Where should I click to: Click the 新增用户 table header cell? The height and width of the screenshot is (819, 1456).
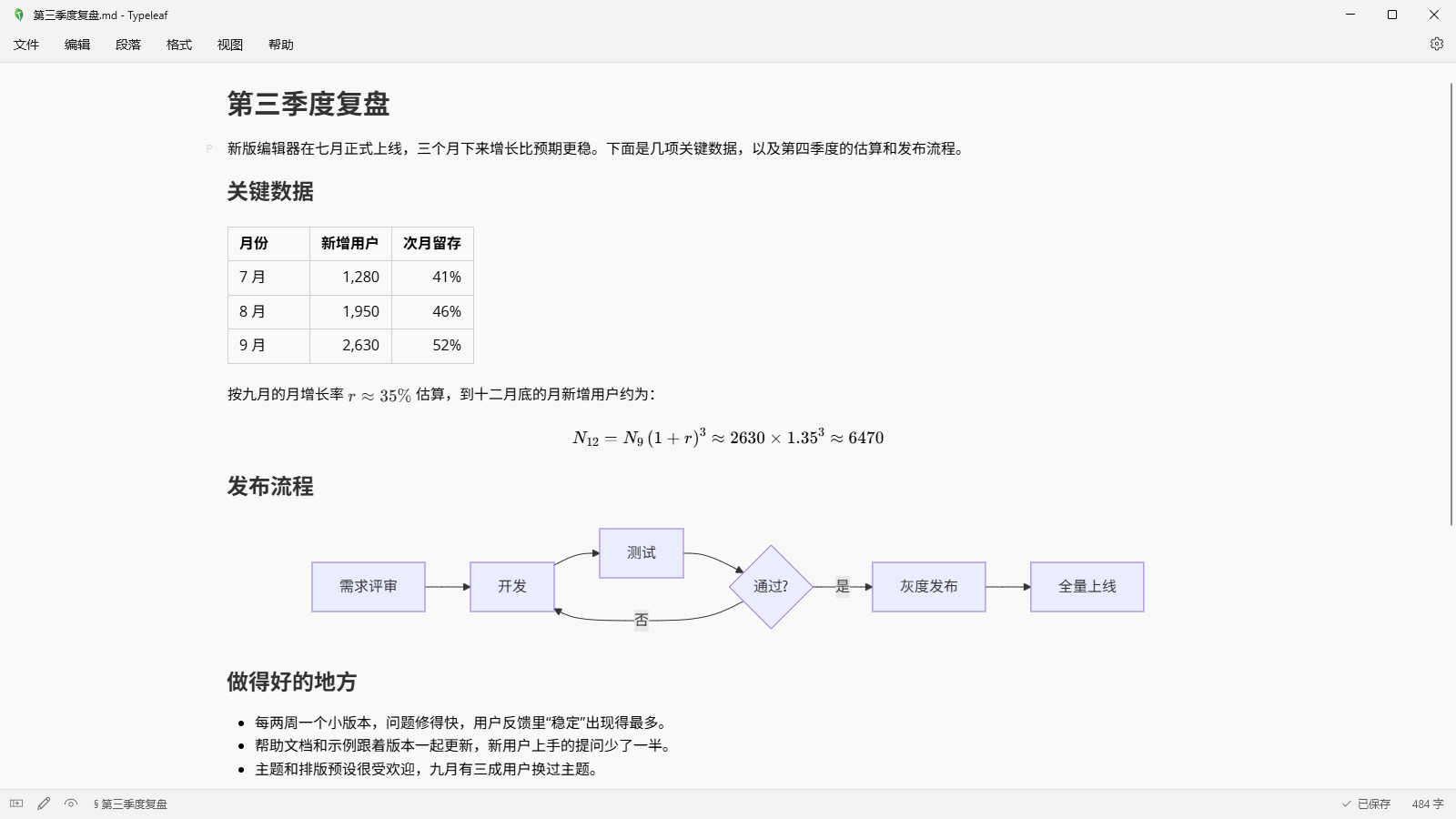point(350,243)
